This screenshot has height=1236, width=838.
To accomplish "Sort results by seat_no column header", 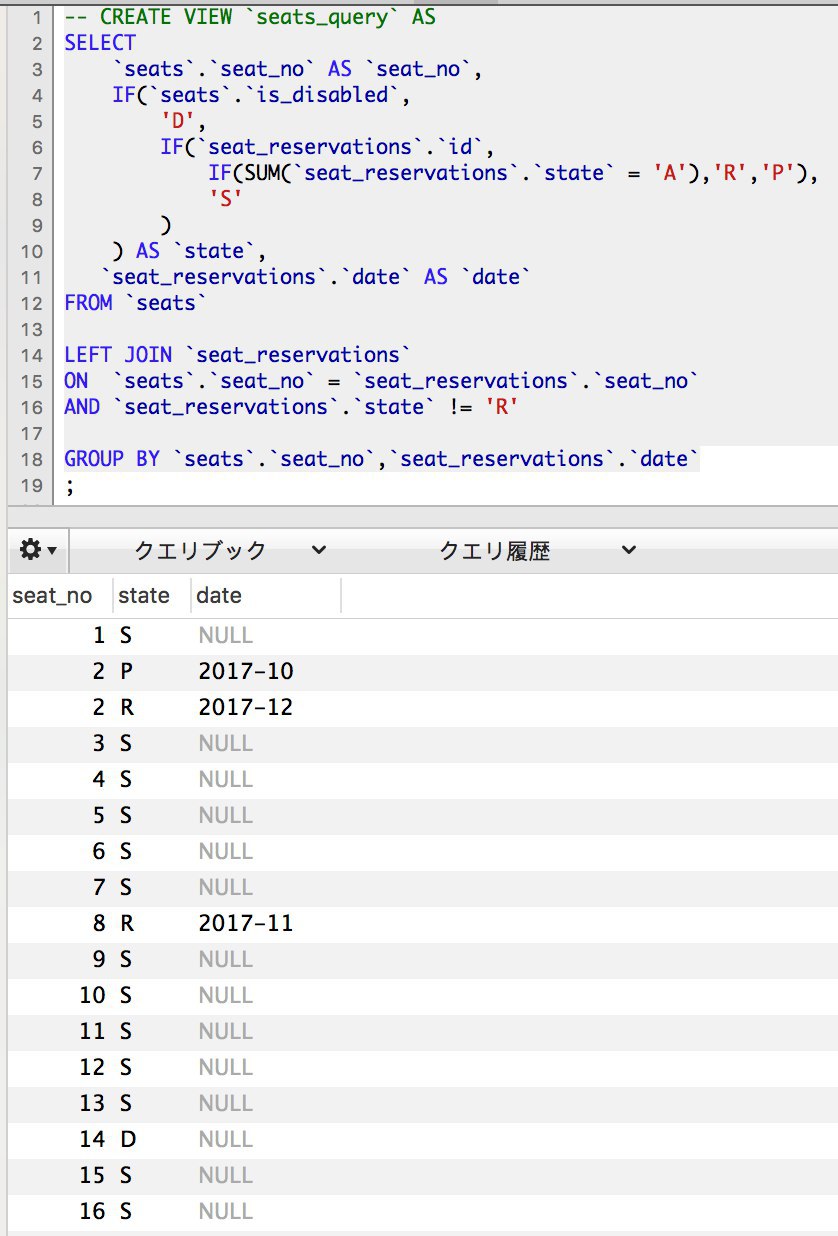I will pos(52,596).
